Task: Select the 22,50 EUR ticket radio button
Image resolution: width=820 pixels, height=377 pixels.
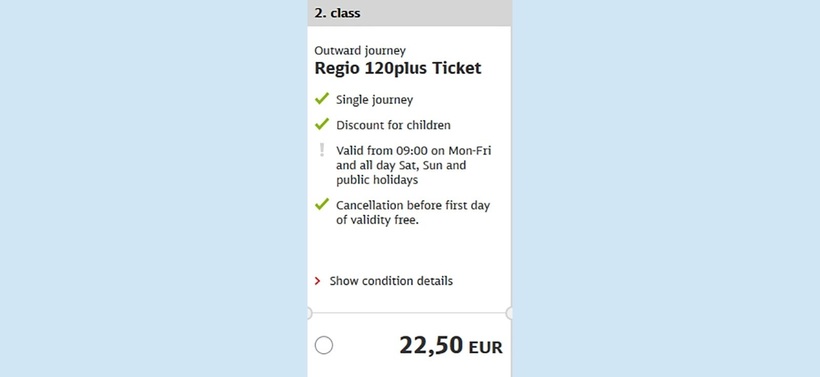Action: tap(324, 346)
